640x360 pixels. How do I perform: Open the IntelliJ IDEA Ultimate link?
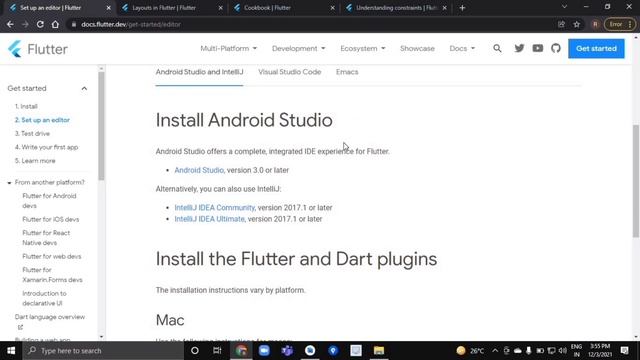pos(209,219)
